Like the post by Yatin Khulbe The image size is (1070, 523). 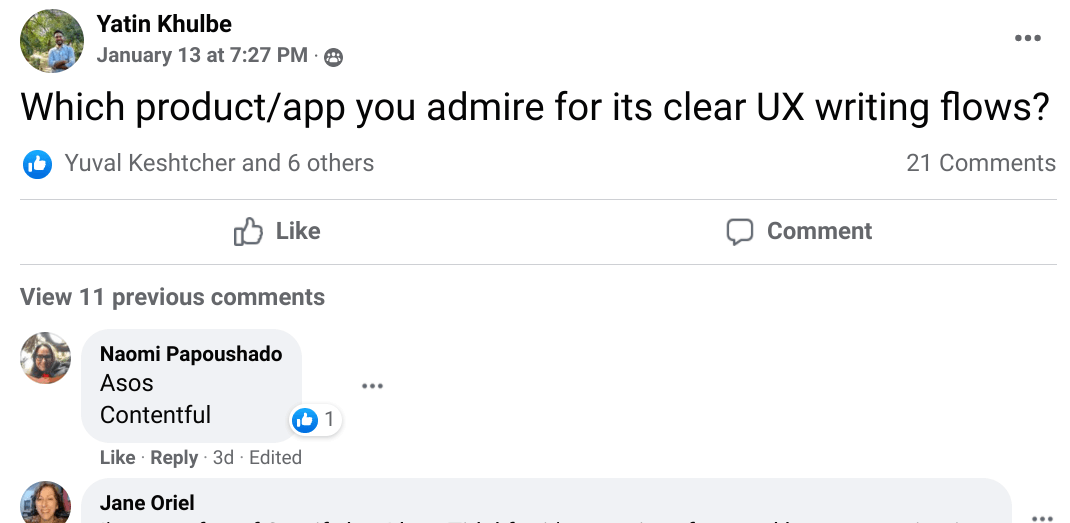pyautogui.click(x=277, y=232)
